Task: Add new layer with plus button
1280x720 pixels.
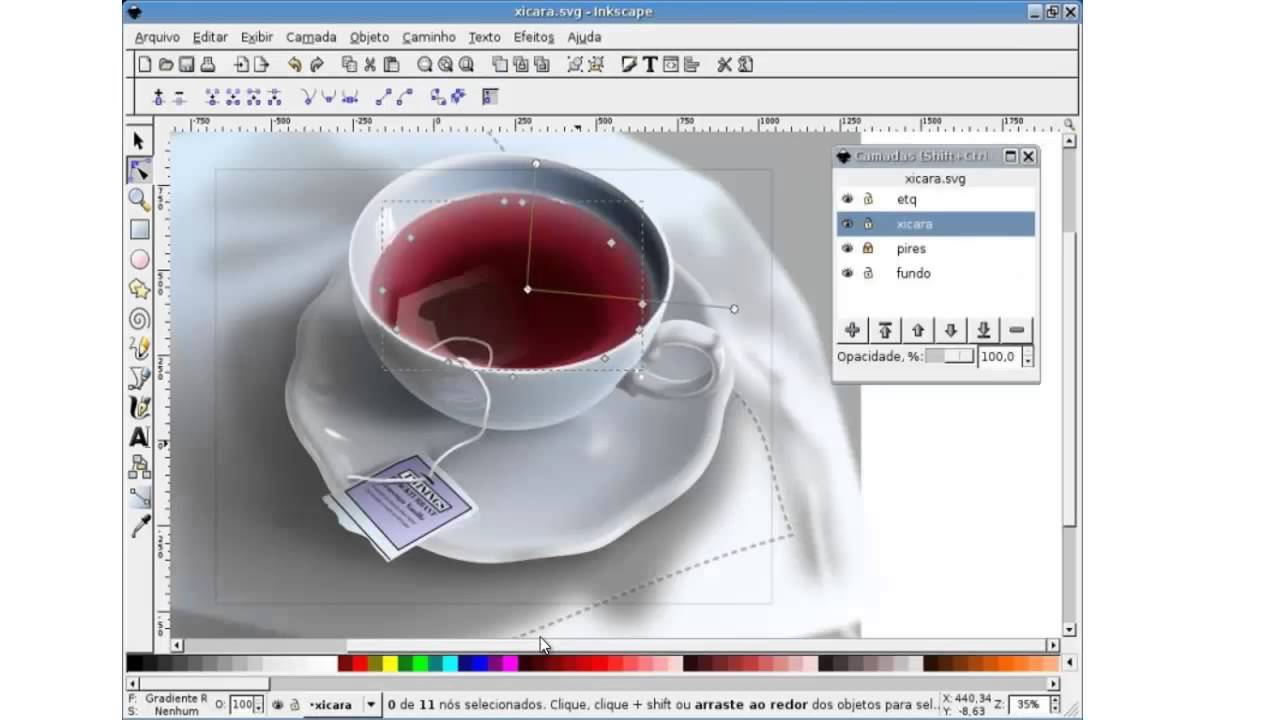Action: pyautogui.click(x=852, y=330)
